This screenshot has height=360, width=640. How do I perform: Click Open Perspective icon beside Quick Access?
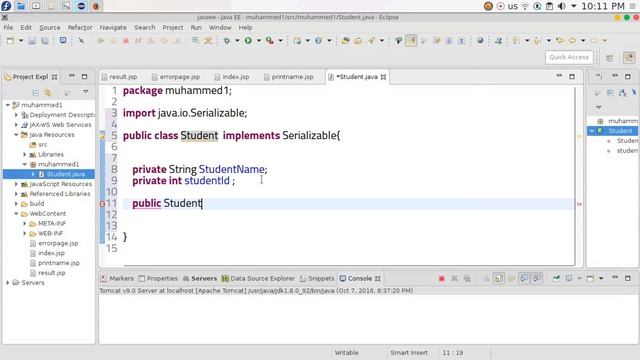tap(610, 58)
